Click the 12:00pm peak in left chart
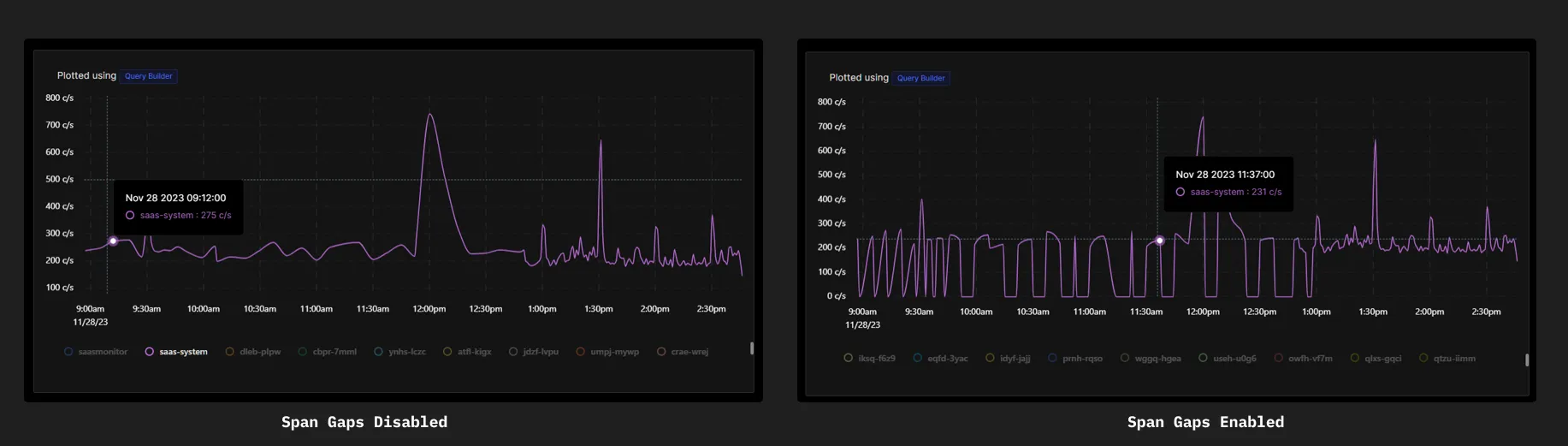 [x=430, y=115]
